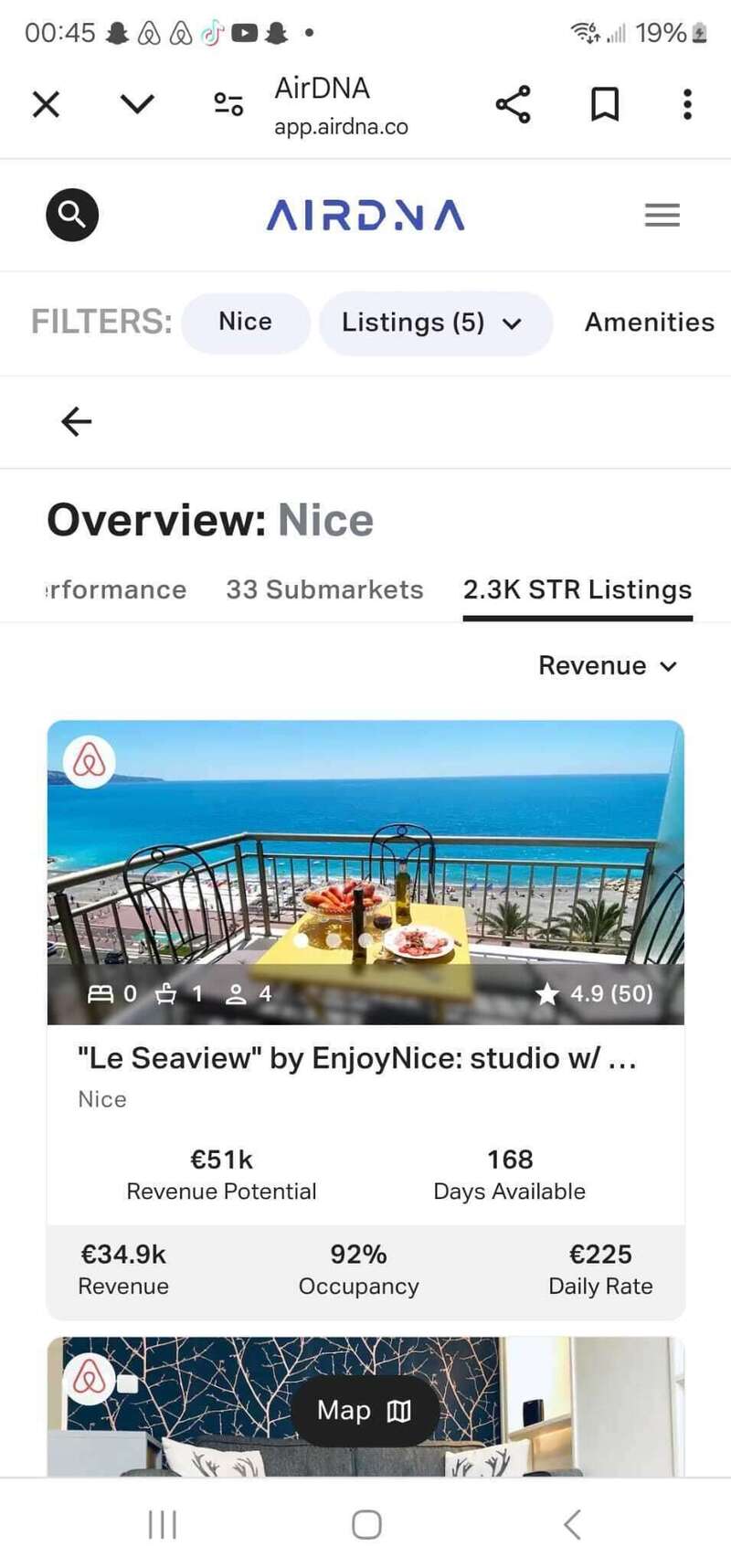
Task: Click Airbnb logo badge on Seaview photo
Action: pyautogui.click(x=90, y=761)
